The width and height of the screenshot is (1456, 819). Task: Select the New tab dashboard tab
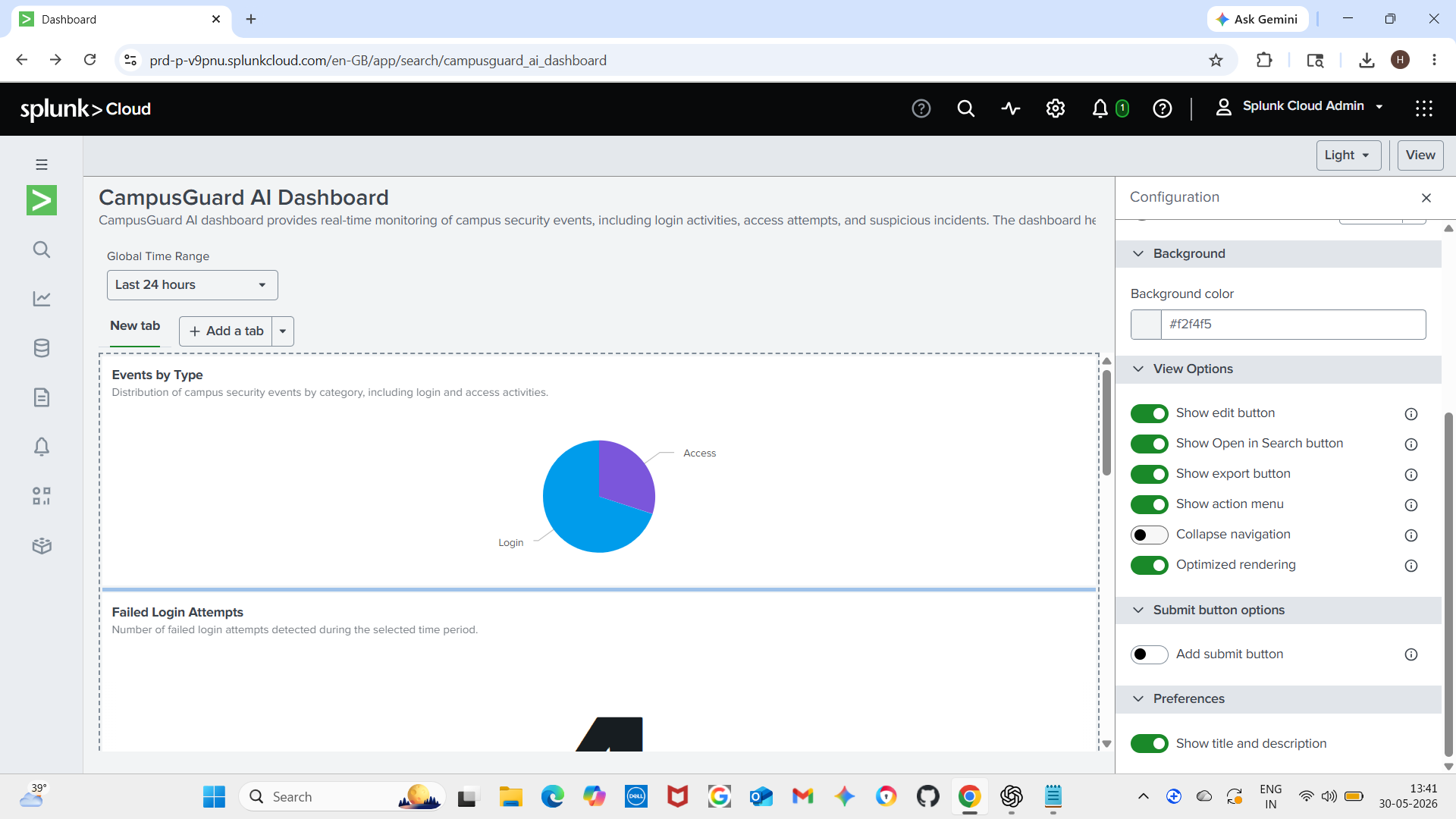click(135, 326)
